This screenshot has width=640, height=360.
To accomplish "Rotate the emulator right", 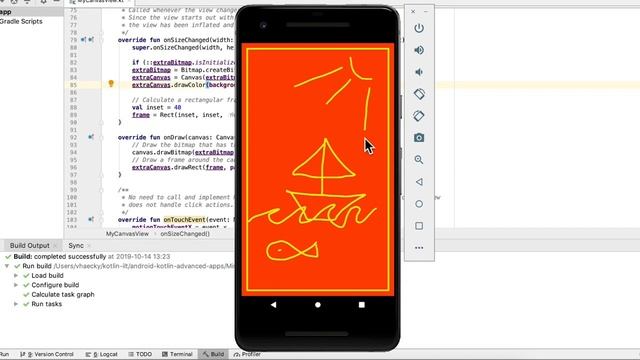I will [x=419, y=116].
